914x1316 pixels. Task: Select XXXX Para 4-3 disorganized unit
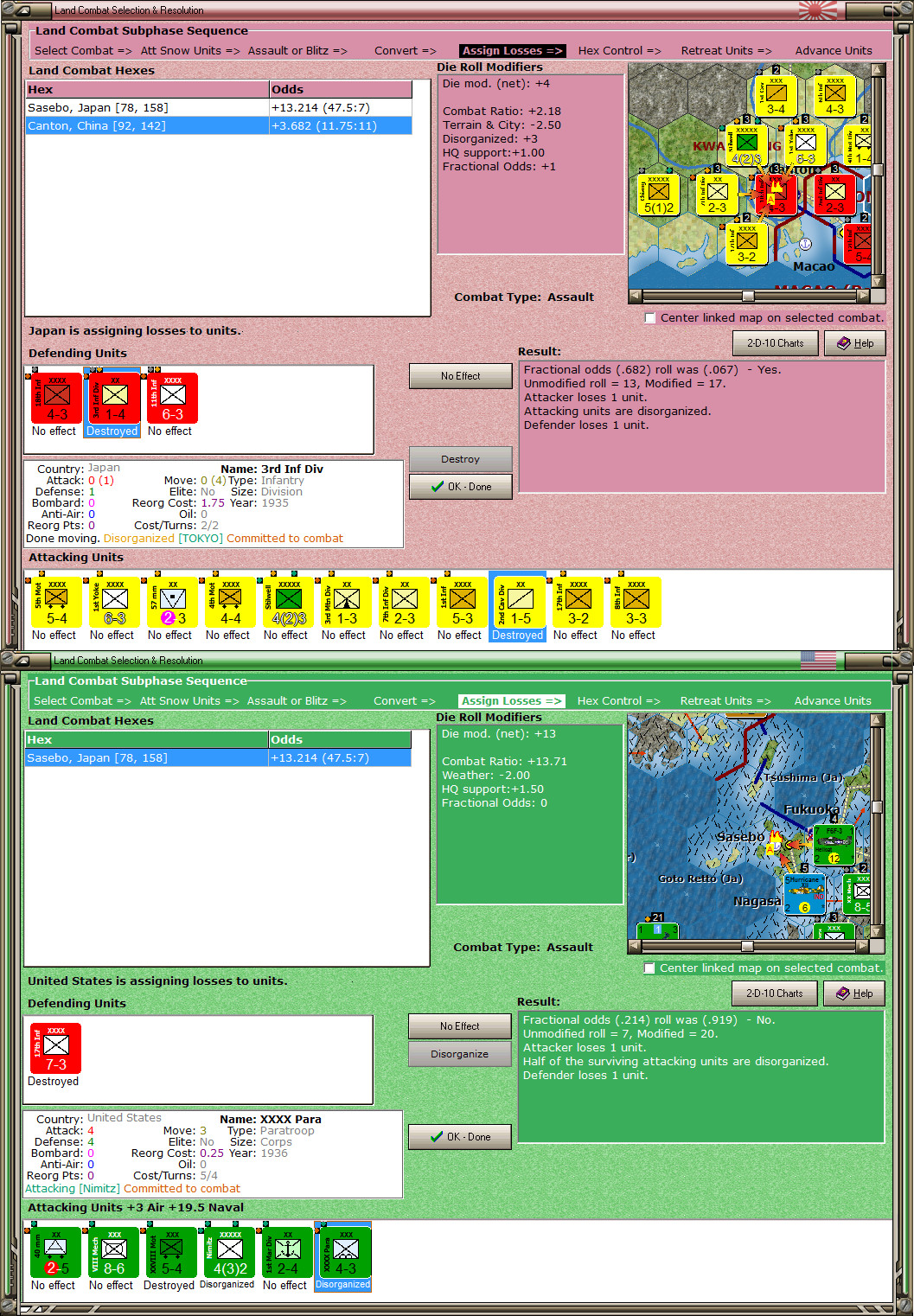click(x=345, y=1253)
